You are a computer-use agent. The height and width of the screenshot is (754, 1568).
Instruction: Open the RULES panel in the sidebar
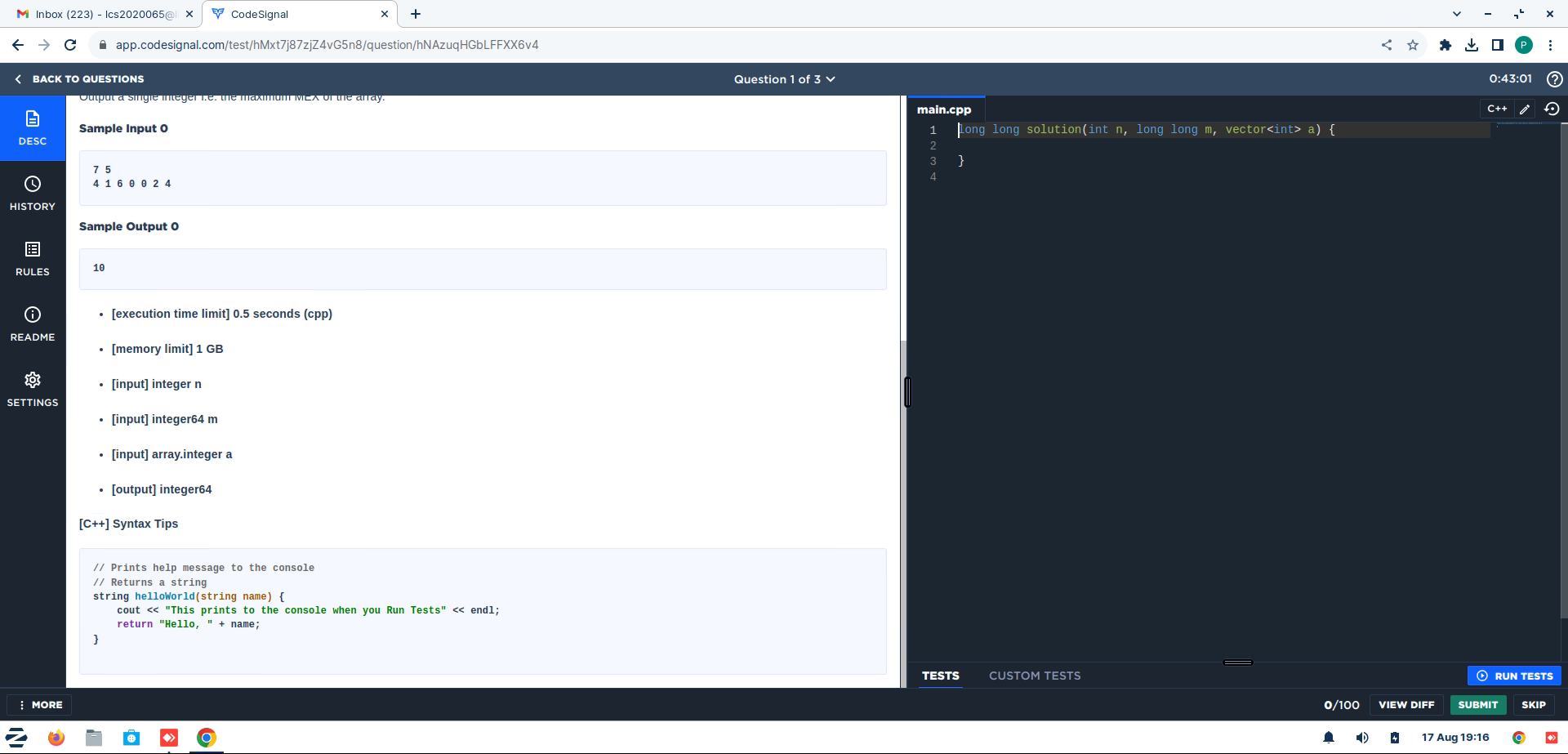pyautogui.click(x=33, y=259)
